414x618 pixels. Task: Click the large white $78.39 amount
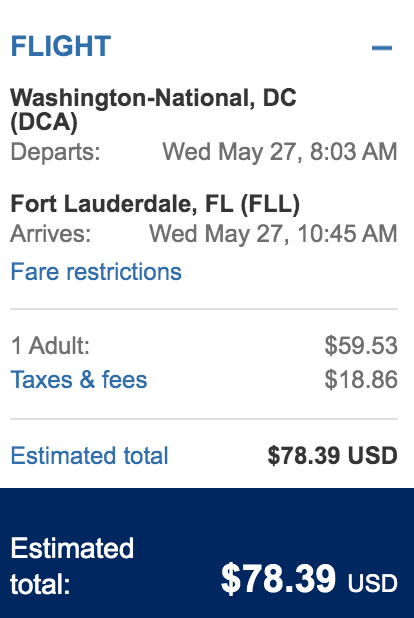278,579
